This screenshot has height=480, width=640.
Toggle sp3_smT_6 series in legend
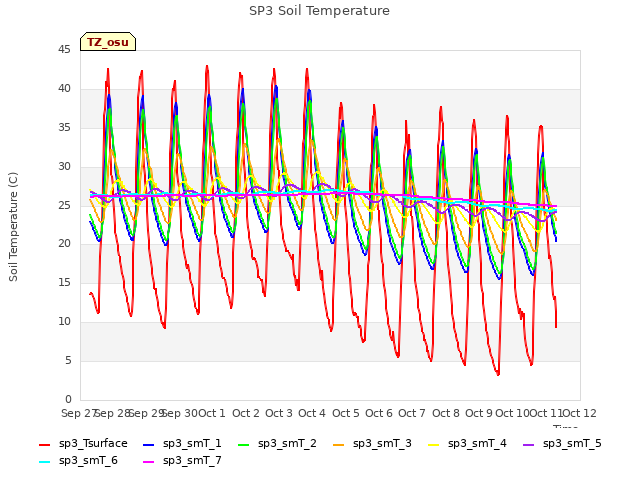pyautogui.click(x=78, y=461)
